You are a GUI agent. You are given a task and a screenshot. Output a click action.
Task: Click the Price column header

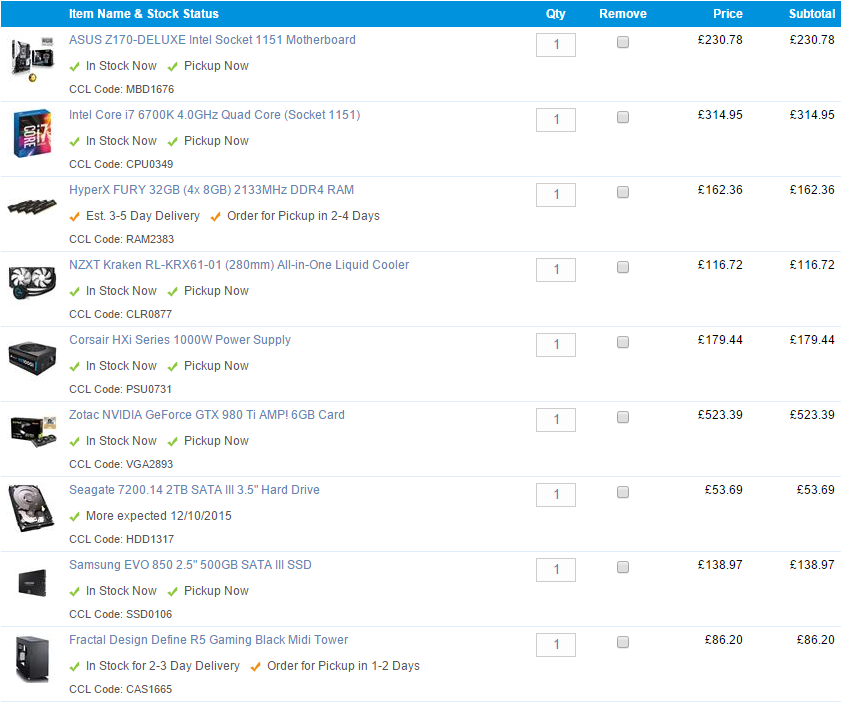pos(728,14)
